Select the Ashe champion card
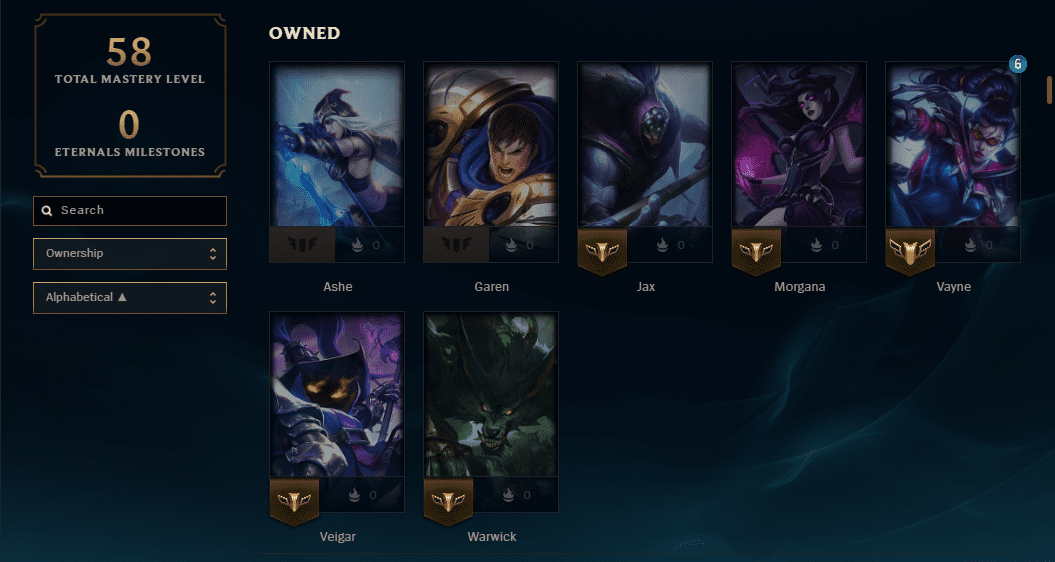The image size is (1055, 562). [337, 162]
